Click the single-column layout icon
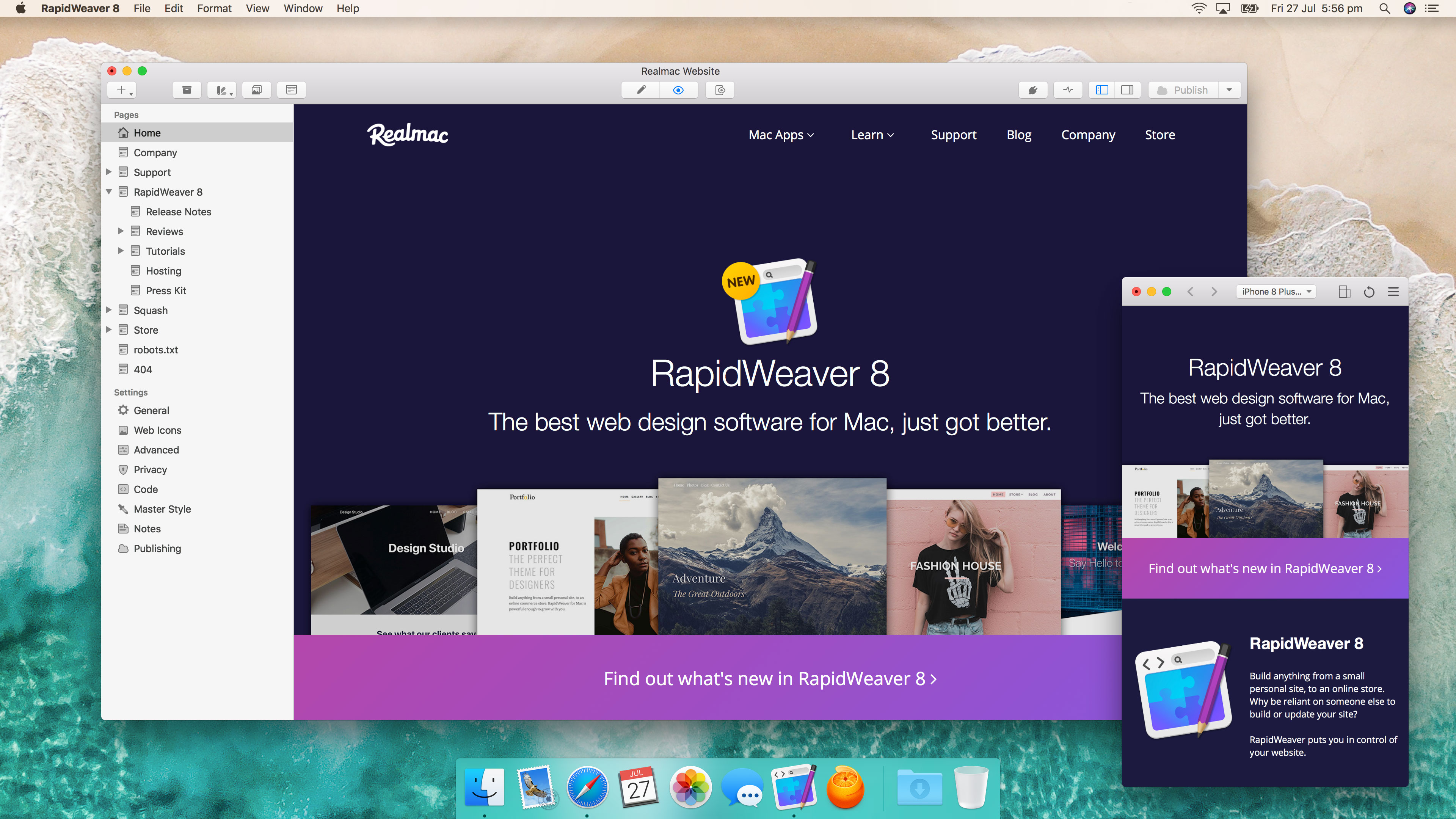Screen dimensions: 1456x819 point(1127,90)
